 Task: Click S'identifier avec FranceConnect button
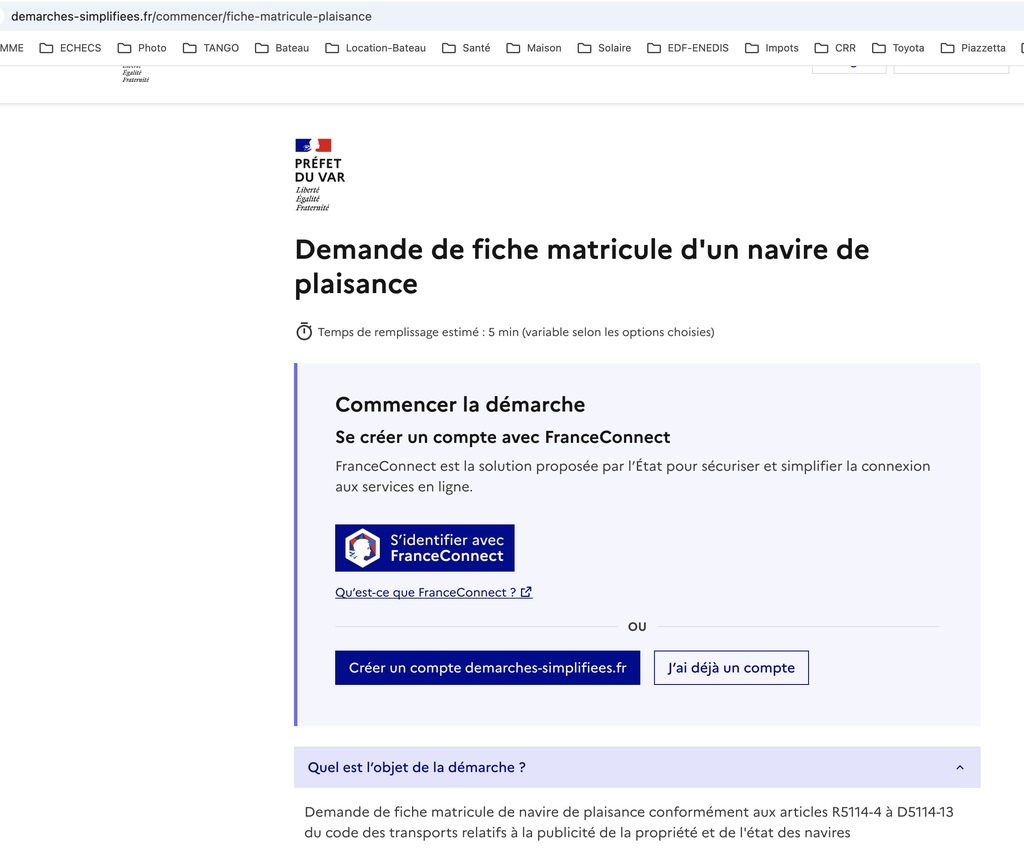click(424, 548)
